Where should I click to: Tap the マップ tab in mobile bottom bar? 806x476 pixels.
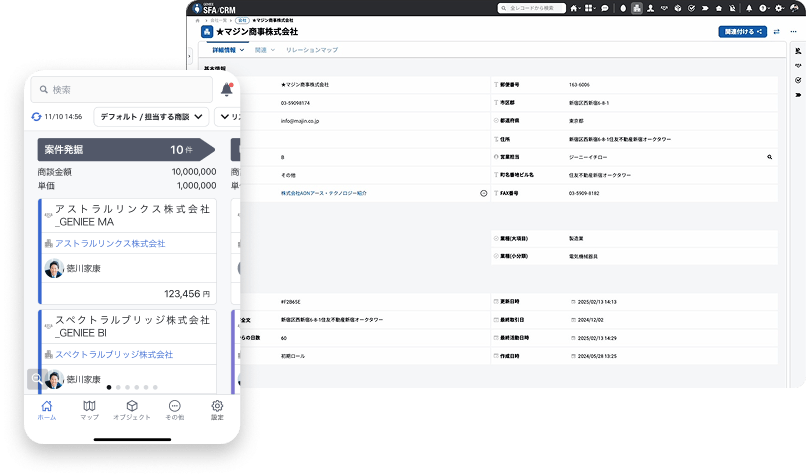pyautogui.click(x=89, y=410)
